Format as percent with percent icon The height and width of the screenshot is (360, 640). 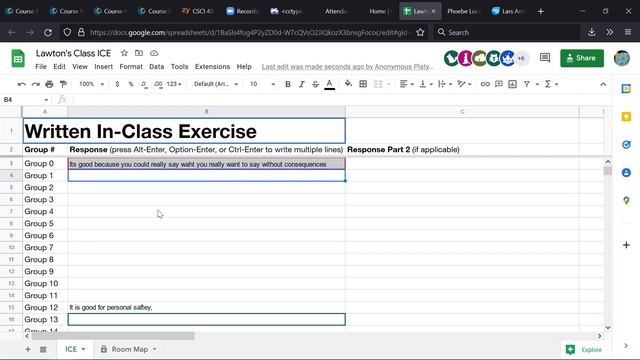click(x=131, y=84)
